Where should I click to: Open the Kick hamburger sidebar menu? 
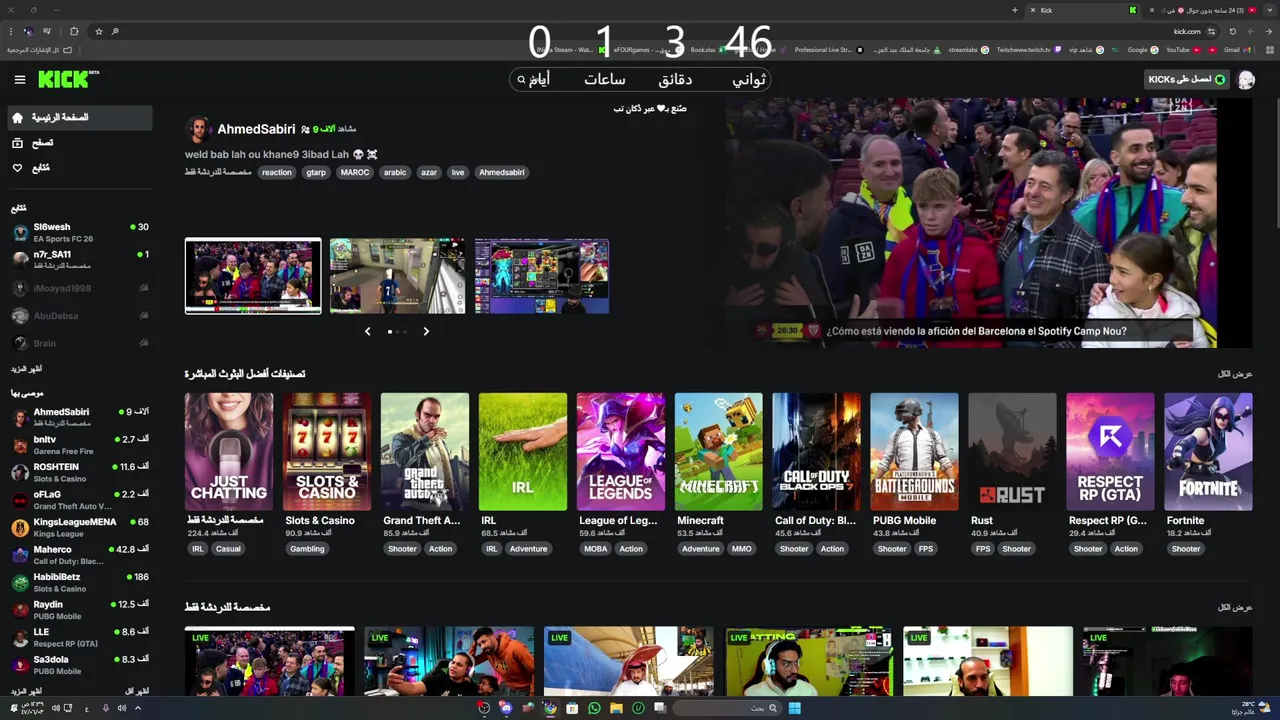pos(19,80)
